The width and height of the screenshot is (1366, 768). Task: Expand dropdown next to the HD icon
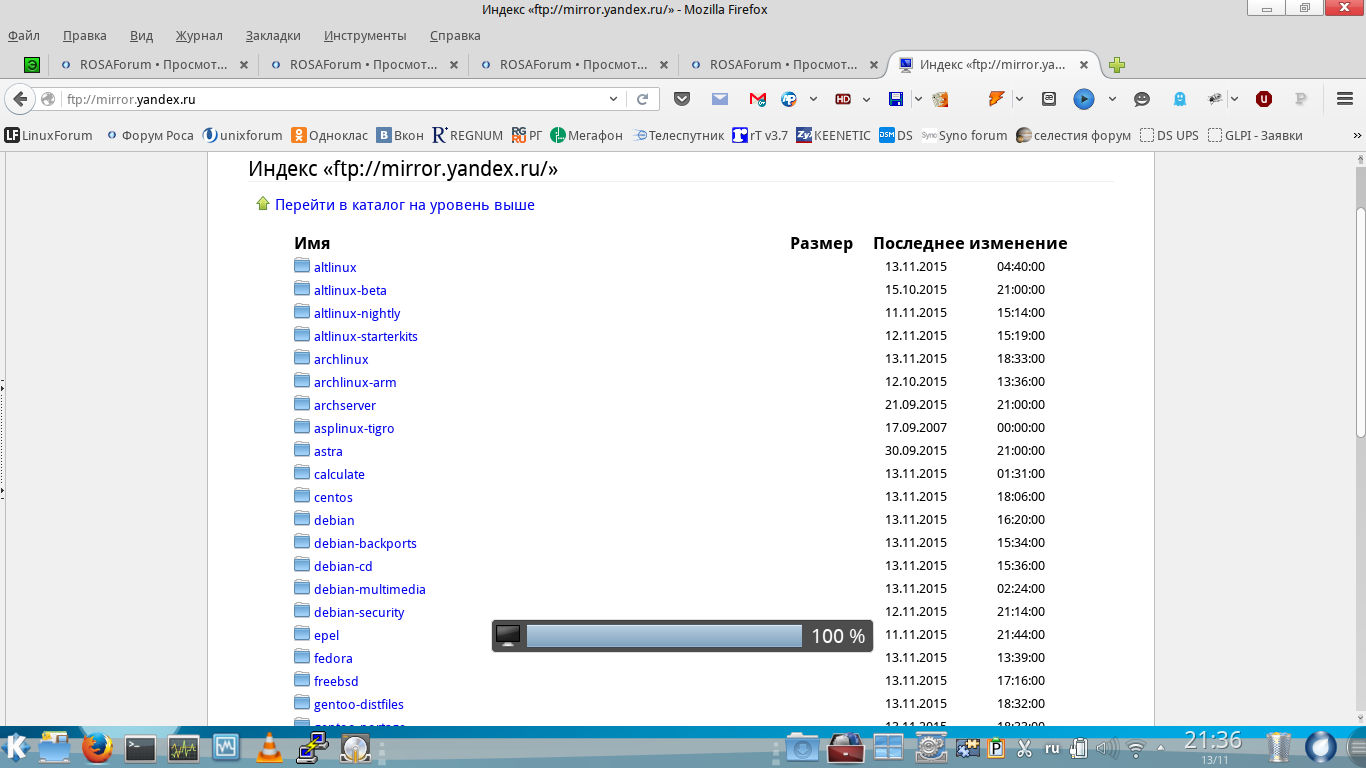[866, 99]
